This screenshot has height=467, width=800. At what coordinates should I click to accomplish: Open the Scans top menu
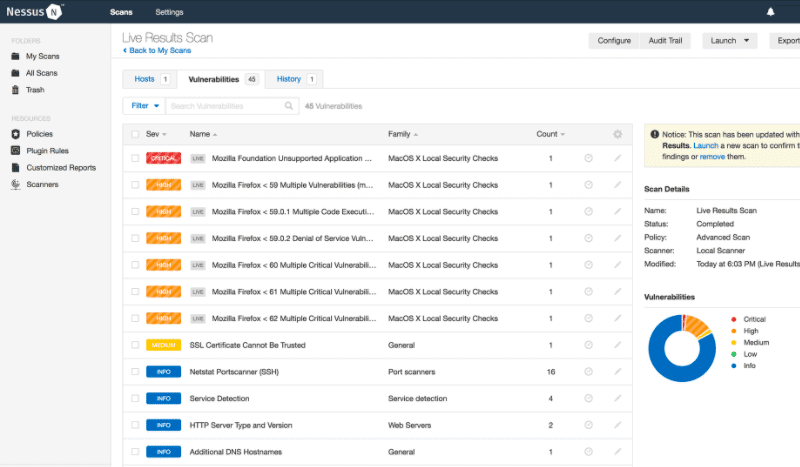(121, 12)
